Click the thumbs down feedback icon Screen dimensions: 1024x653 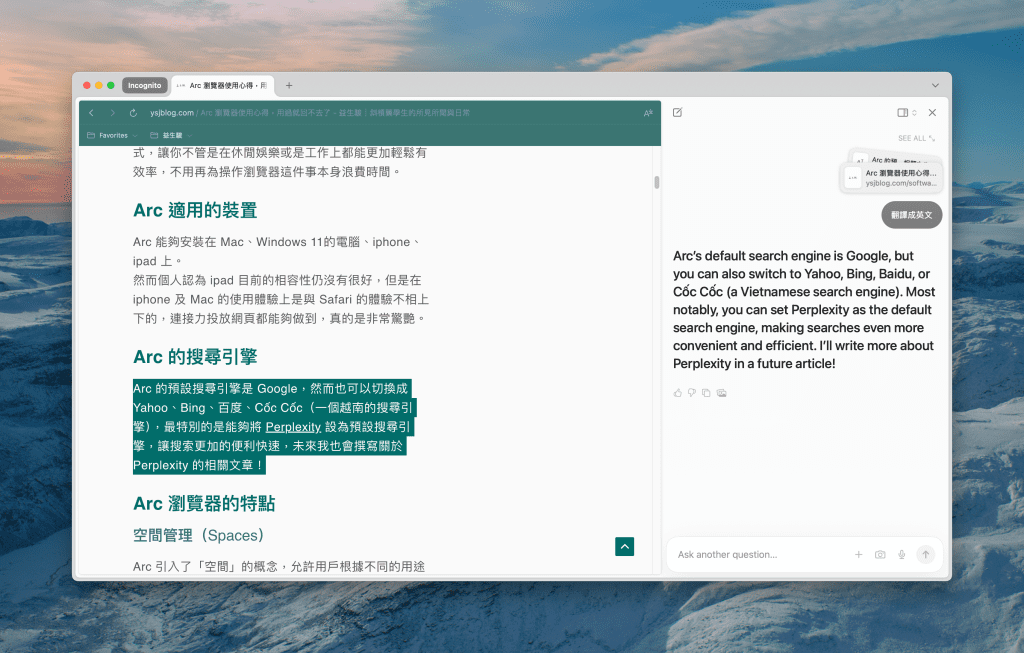coord(692,393)
